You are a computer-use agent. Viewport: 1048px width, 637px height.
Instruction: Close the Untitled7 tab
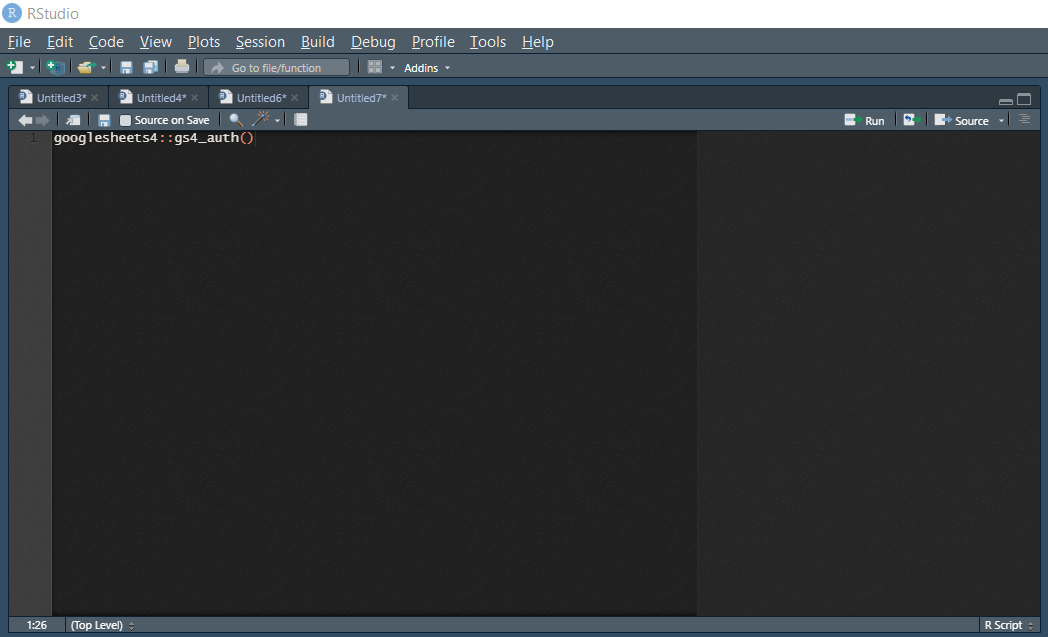[x=395, y=98]
